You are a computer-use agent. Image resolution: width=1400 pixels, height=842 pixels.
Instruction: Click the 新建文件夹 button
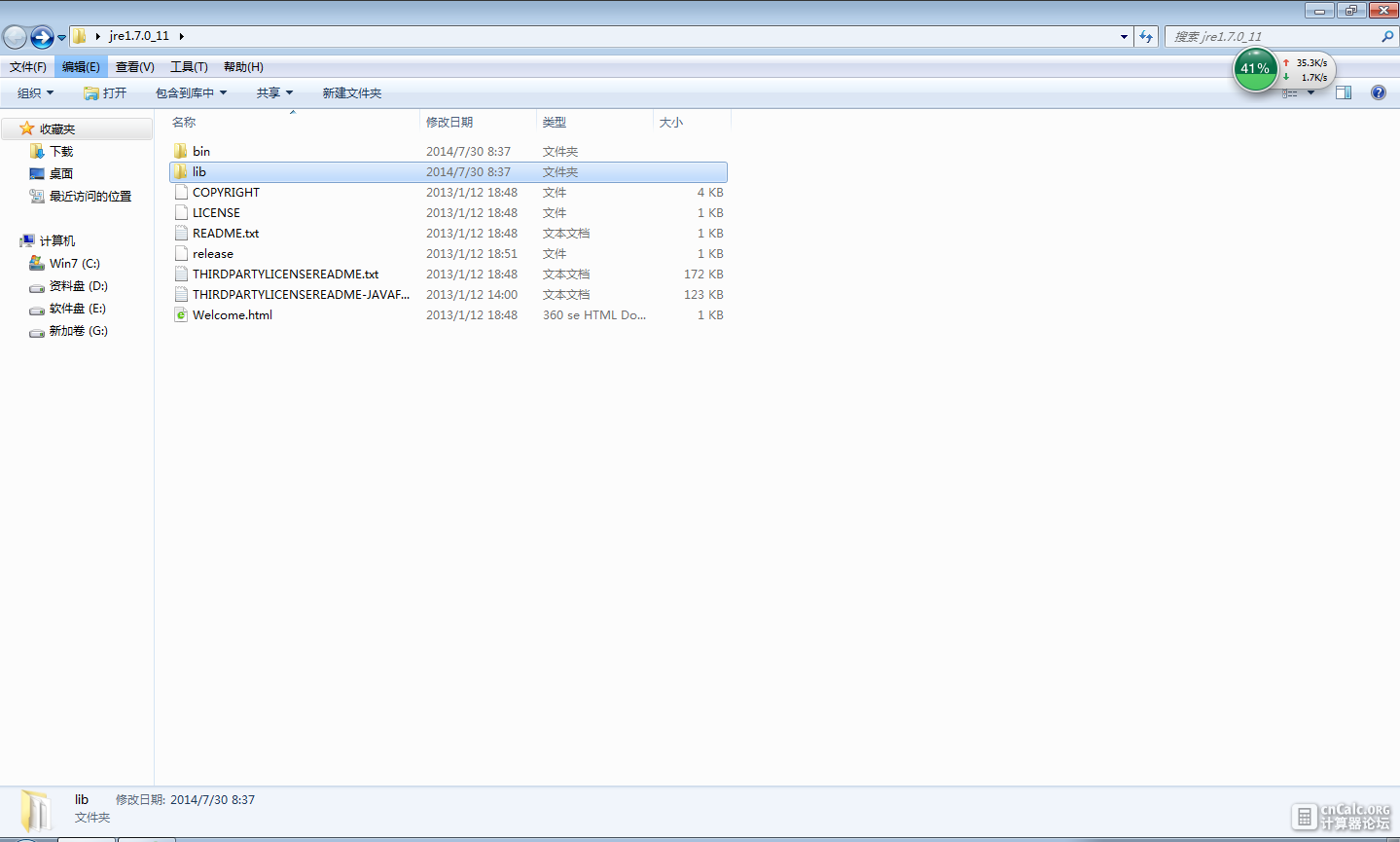click(352, 93)
